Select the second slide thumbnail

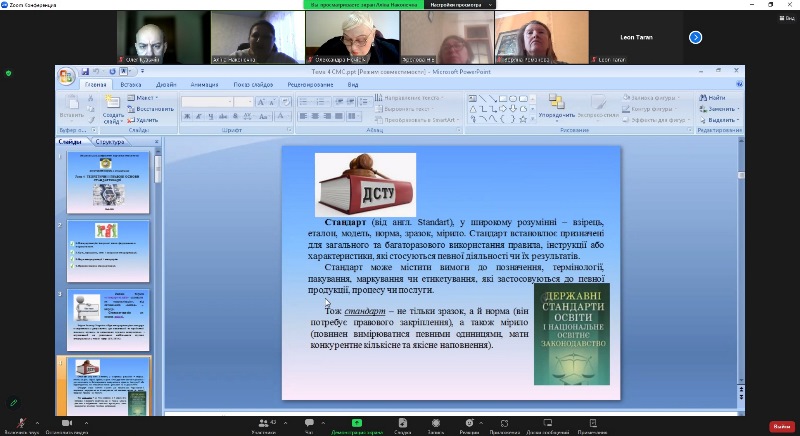[108, 250]
